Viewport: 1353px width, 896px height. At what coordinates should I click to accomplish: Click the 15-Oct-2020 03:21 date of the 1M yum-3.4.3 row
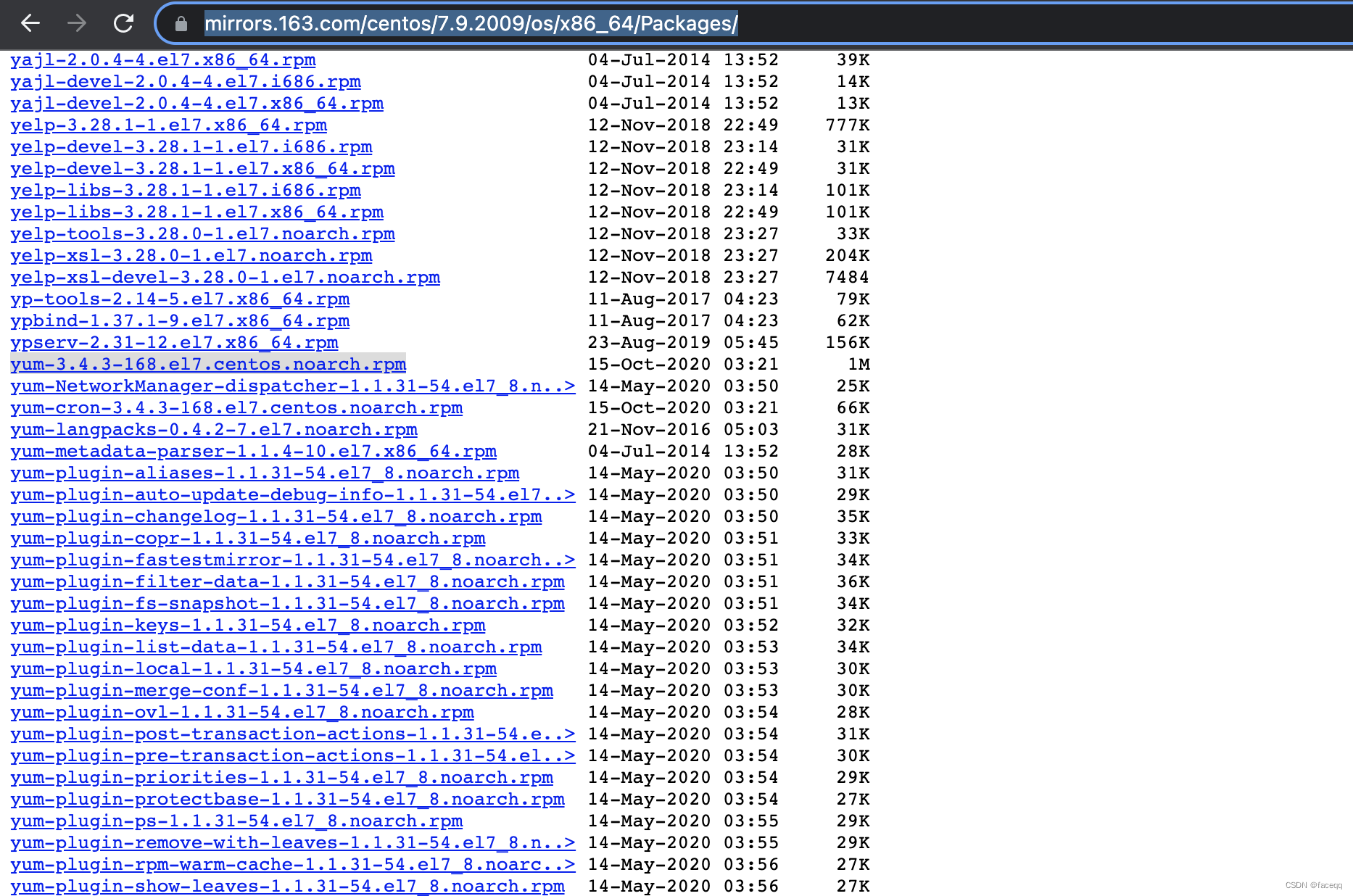683,365
